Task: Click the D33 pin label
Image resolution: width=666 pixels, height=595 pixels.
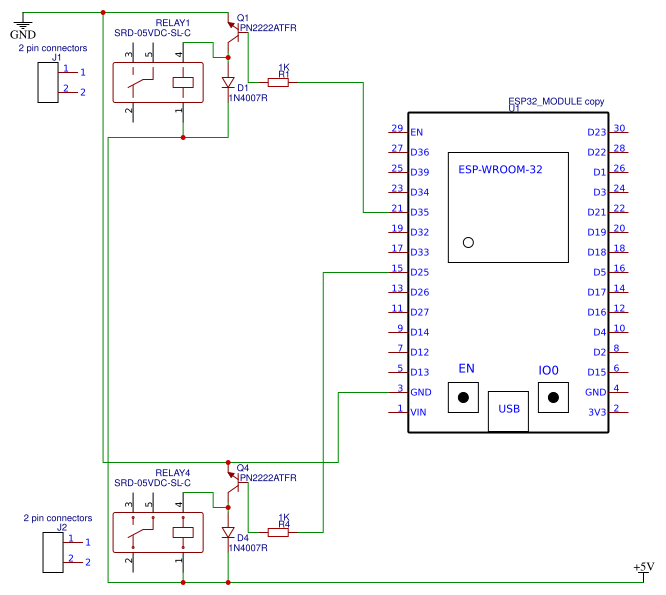Action: 420,252
